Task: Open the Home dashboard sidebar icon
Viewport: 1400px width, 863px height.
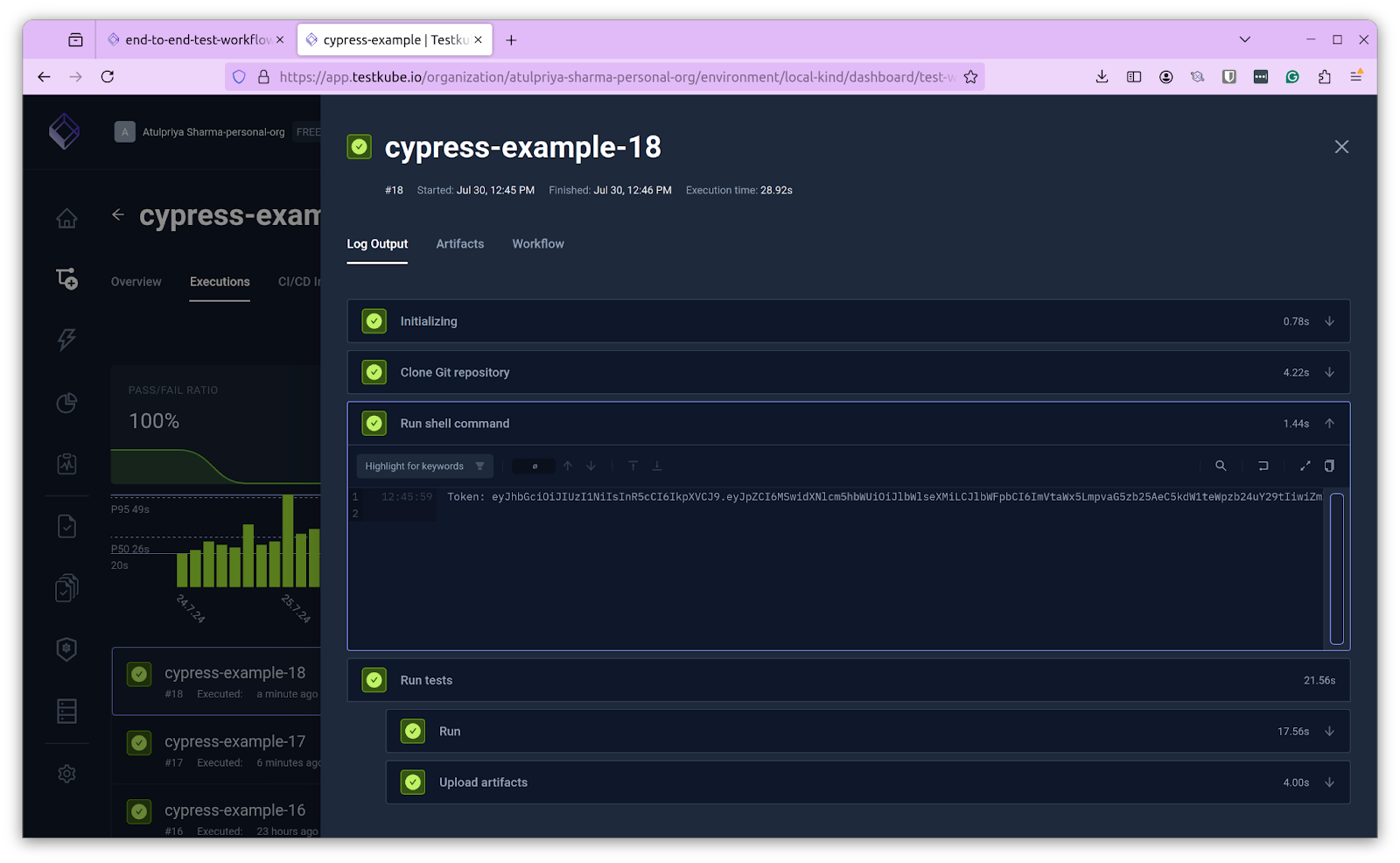Action: [x=66, y=218]
